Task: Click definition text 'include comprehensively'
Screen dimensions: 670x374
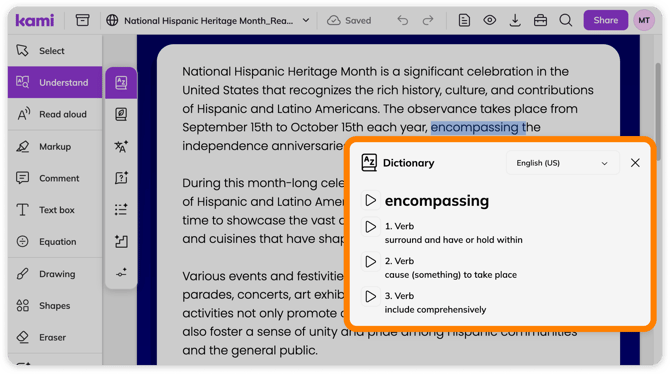Action: pyautogui.click(x=435, y=309)
